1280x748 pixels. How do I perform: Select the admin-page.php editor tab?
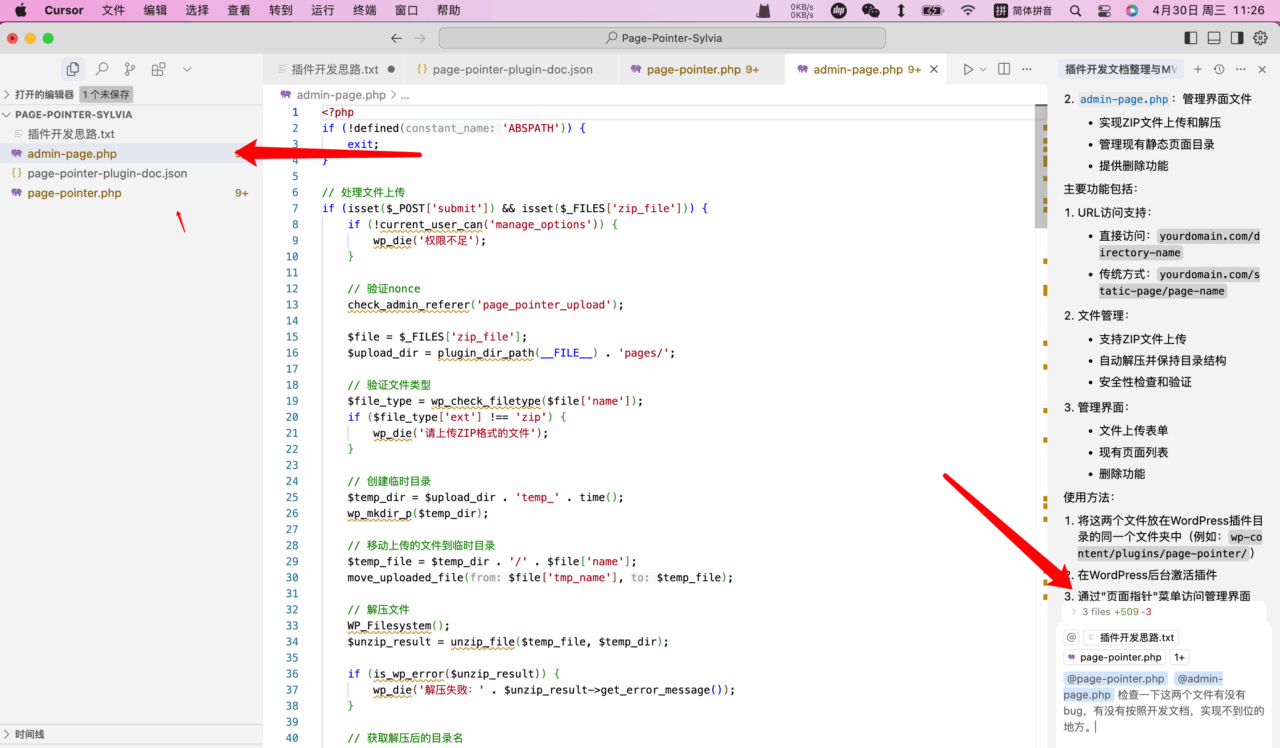point(866,69)
